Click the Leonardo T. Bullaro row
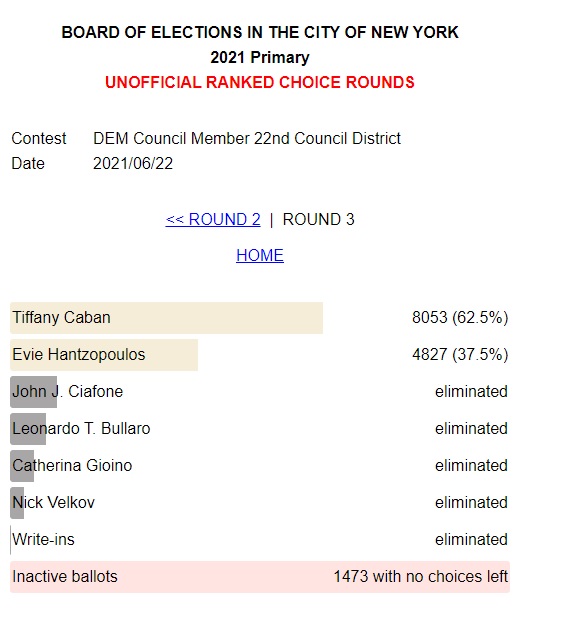The height and width of the screenshot is (622, 561). point(260,429)
